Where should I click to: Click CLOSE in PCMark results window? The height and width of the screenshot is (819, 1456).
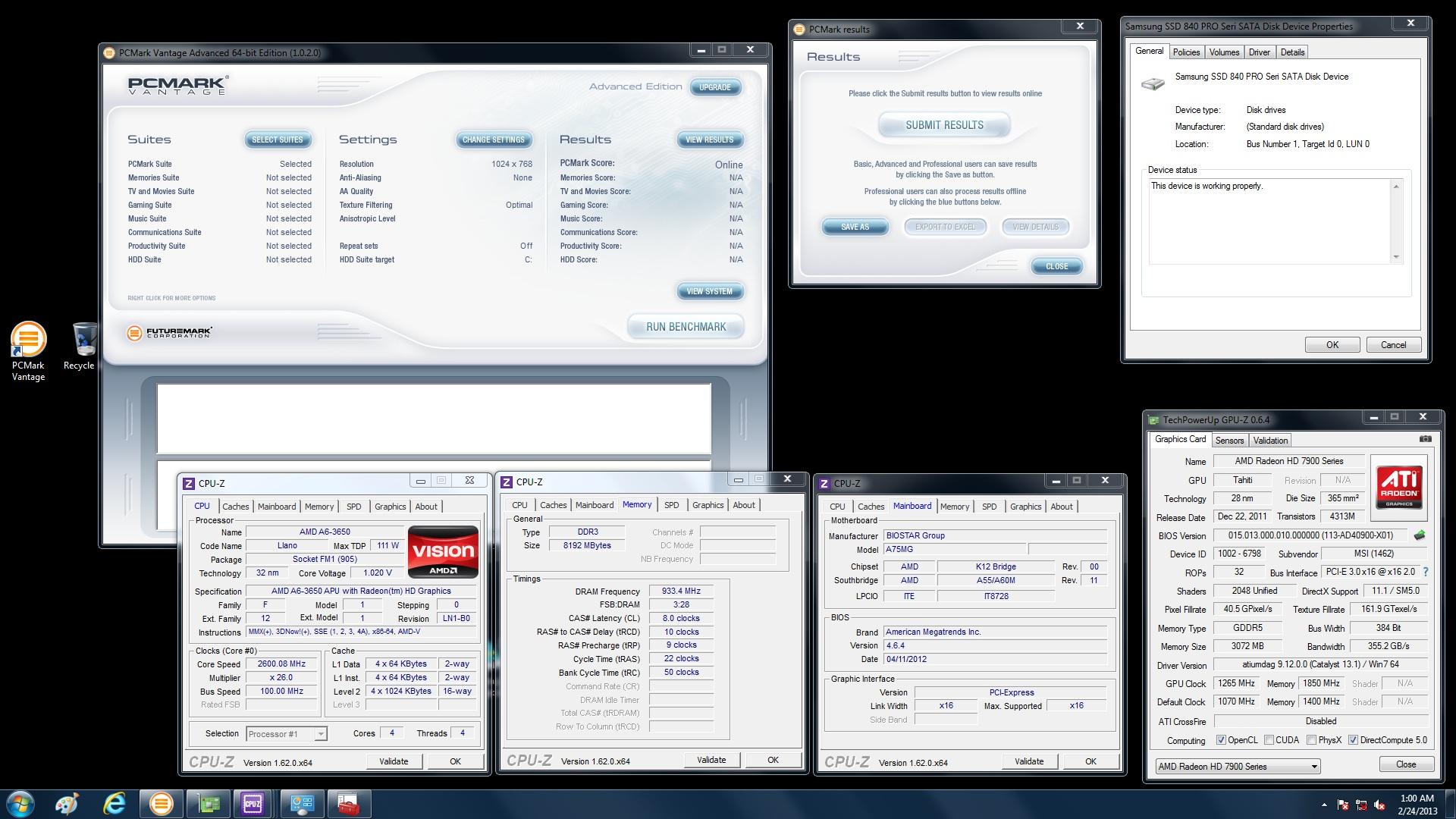click(1056, 266)
